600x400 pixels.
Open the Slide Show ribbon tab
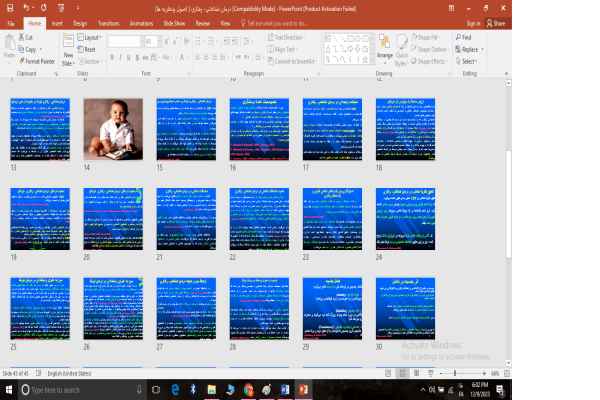pos(176,20)
